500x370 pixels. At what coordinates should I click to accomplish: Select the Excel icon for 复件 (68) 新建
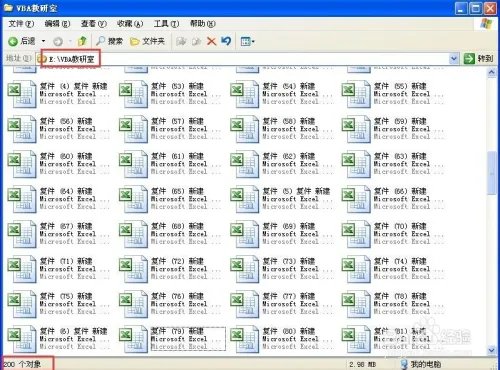pos(133,234)
